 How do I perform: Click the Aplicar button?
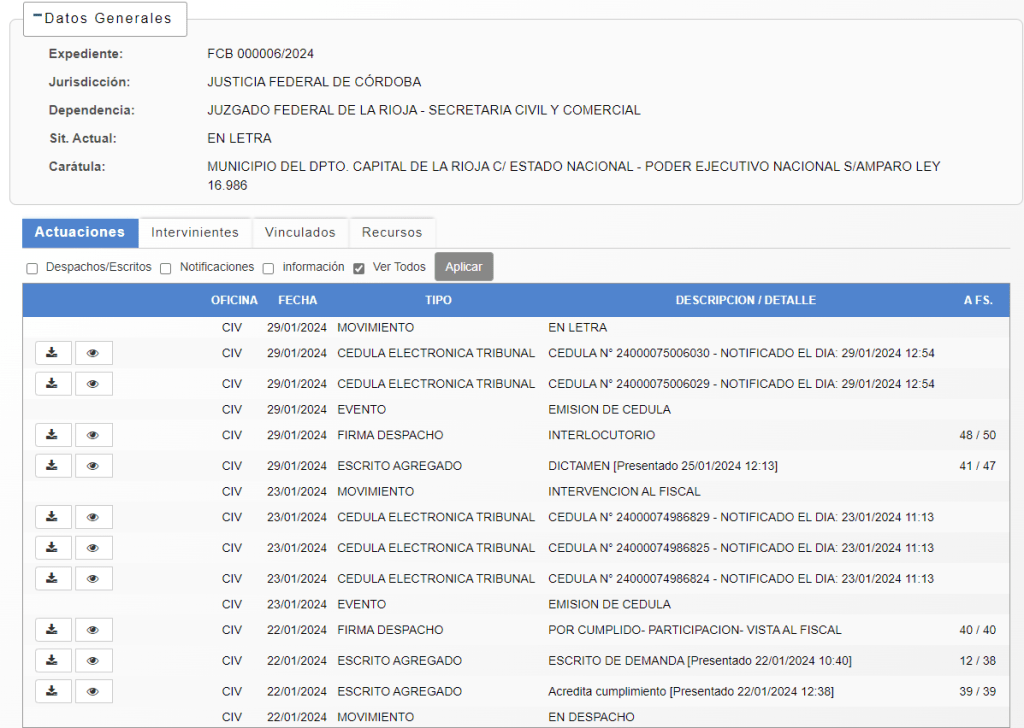464,266
